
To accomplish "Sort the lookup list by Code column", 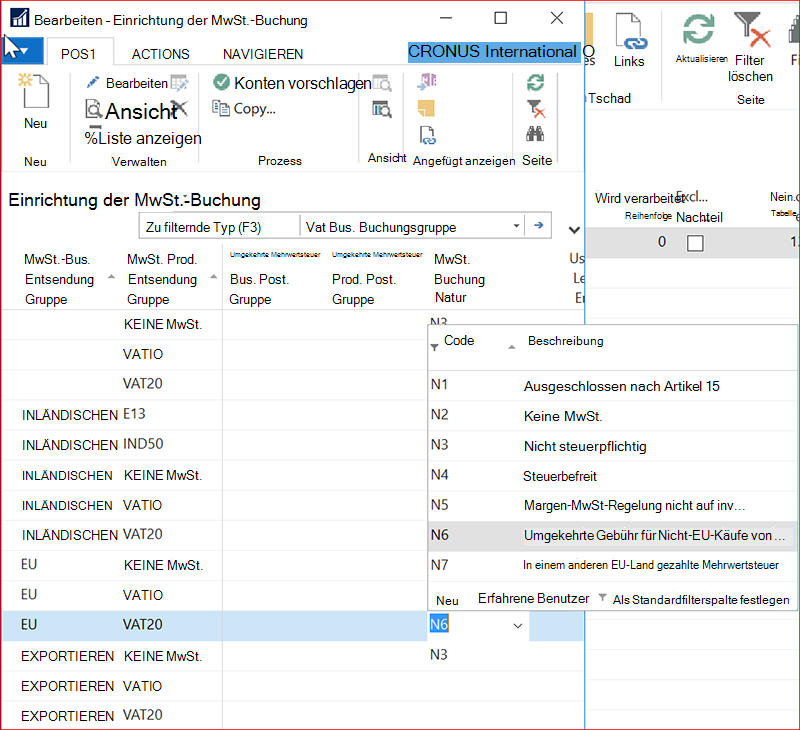I will (459, 340).
